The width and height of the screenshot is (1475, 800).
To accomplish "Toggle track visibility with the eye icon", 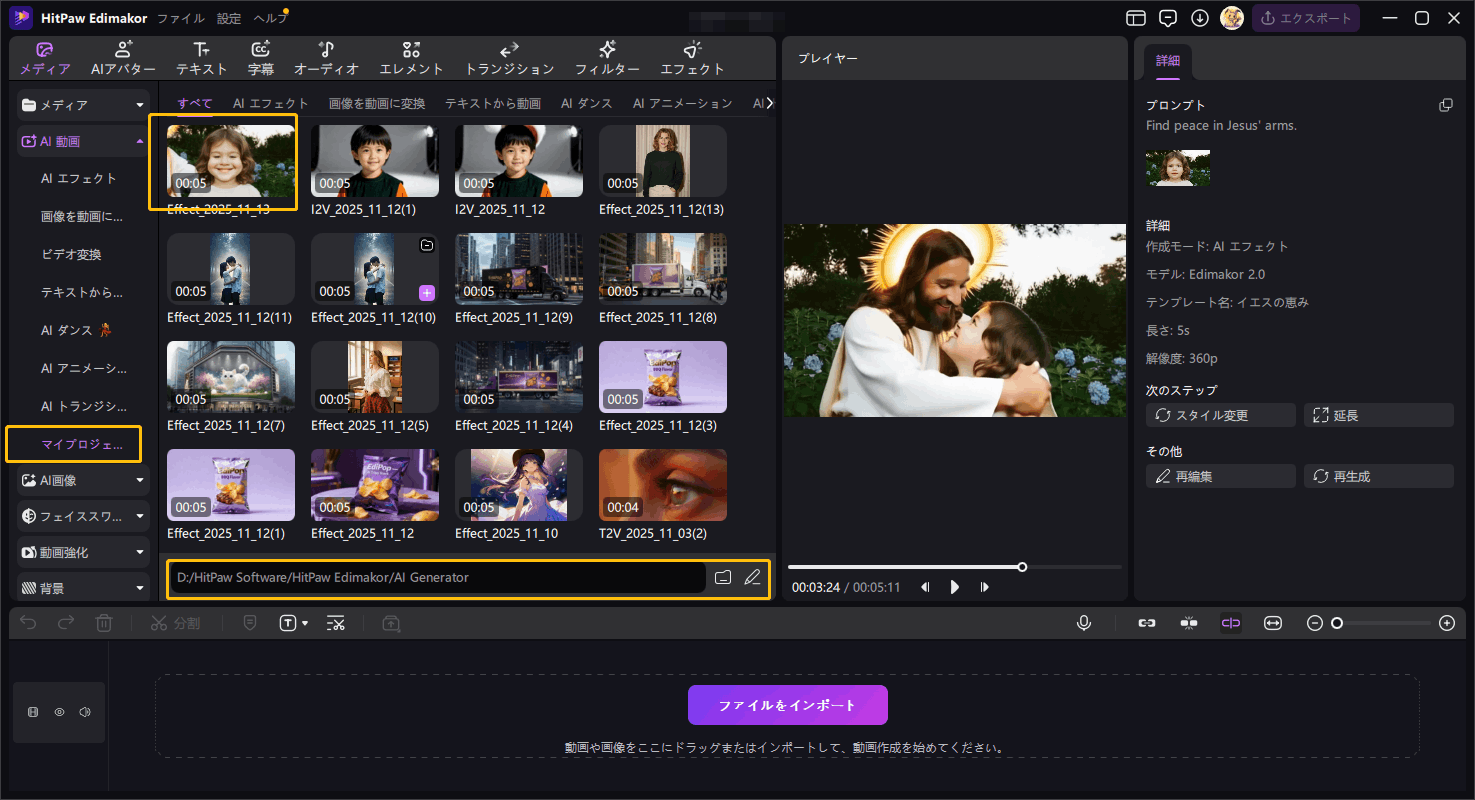I will point(59,711).
